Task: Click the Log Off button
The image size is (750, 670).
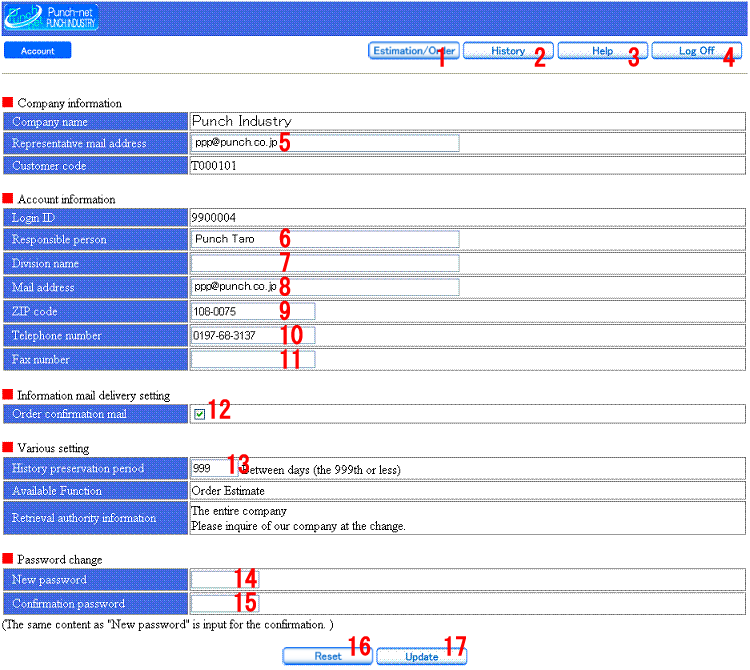Action: click(696, 51)
